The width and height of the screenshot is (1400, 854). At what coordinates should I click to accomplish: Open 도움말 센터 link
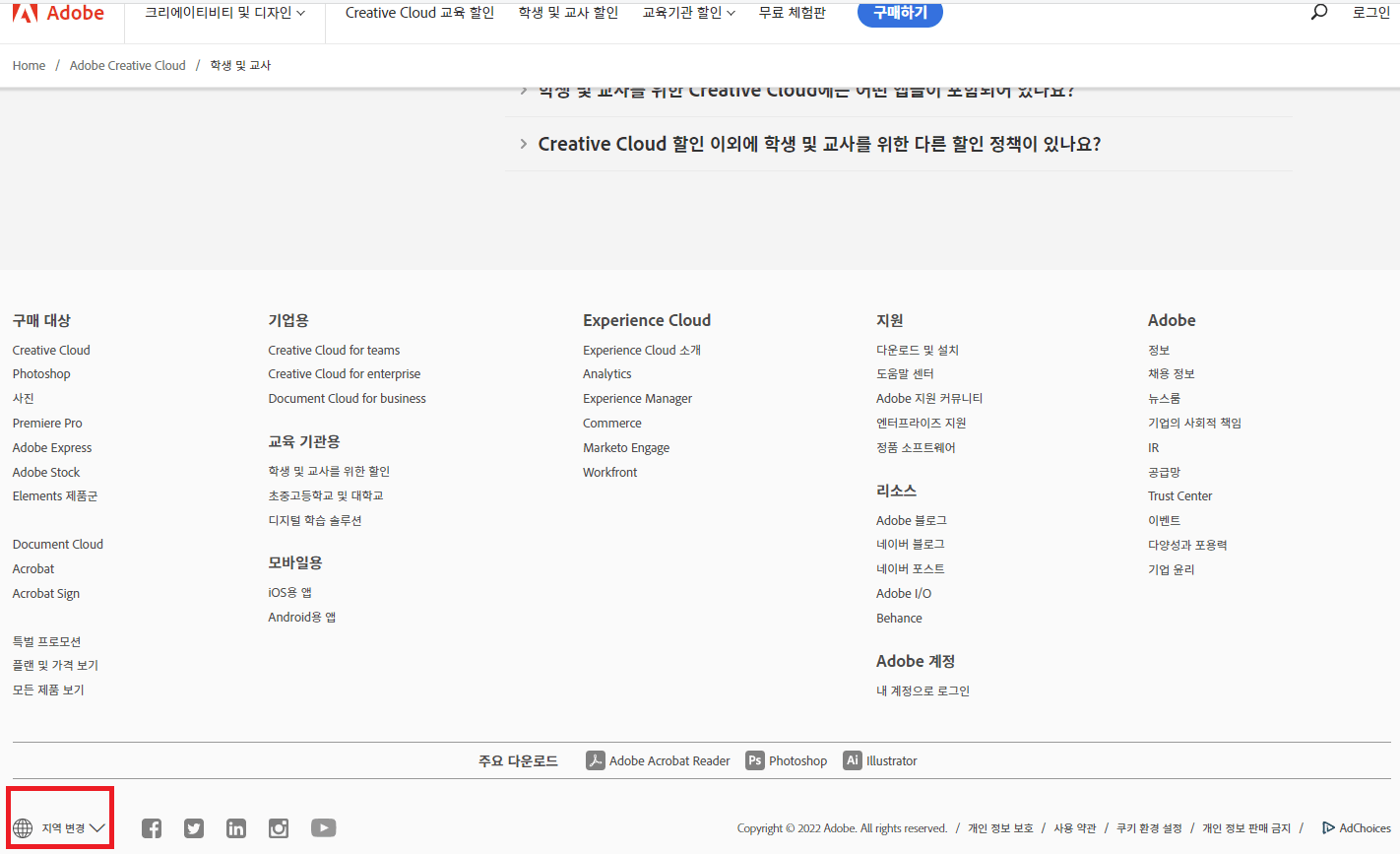click(905, 374)
